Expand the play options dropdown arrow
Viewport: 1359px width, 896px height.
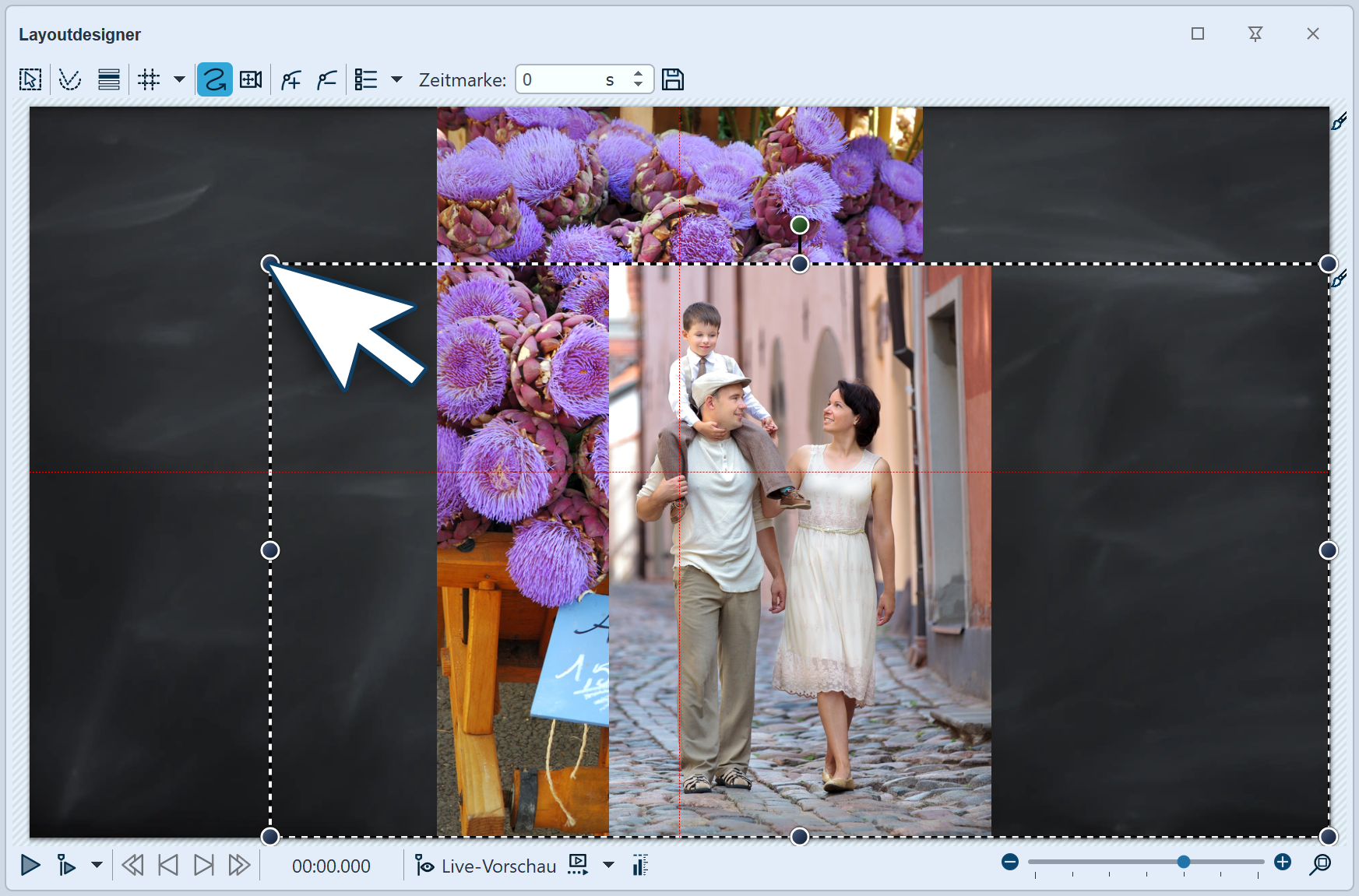coord(97,866)
